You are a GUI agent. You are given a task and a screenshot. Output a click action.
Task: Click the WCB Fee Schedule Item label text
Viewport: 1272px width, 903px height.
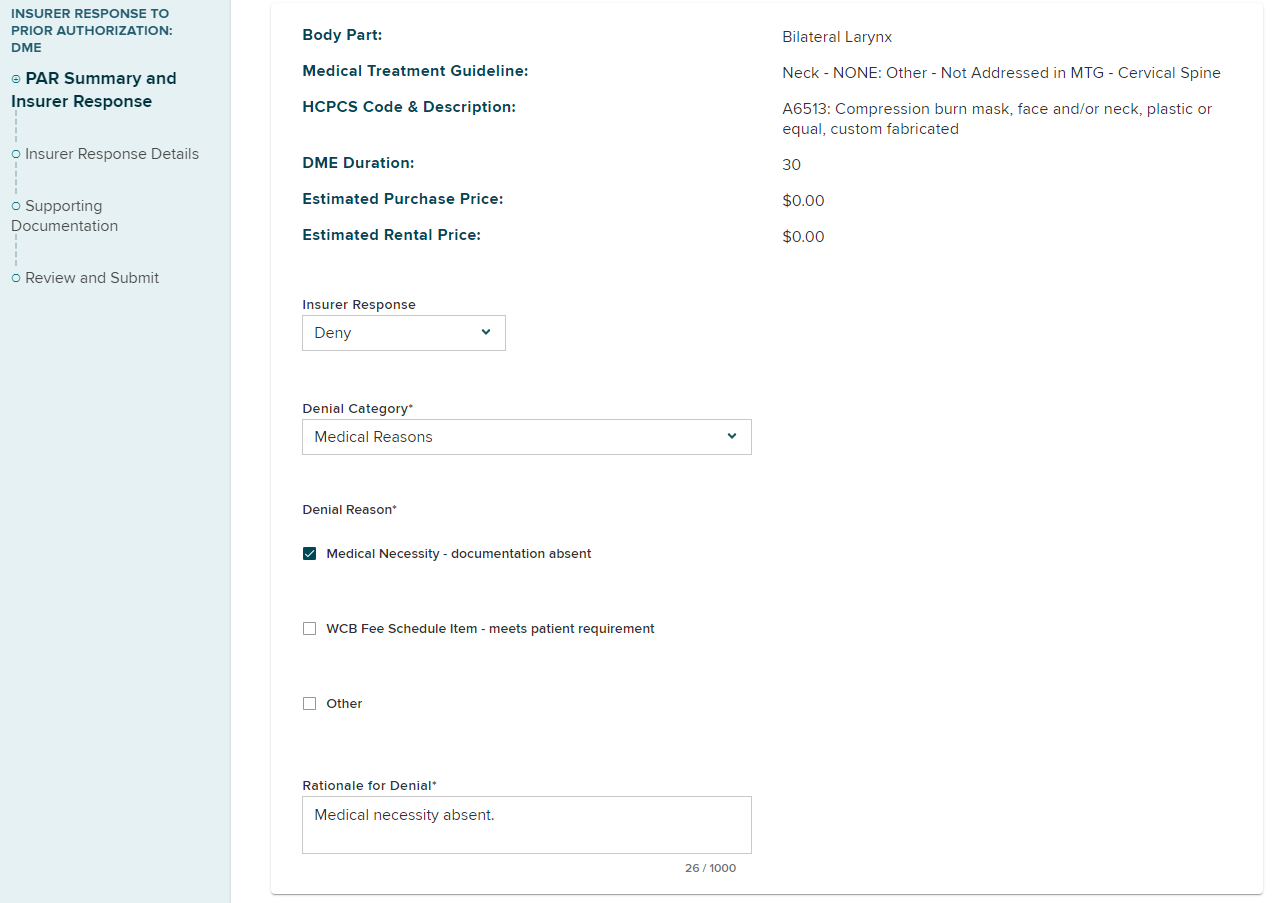[x=490, y=629]
